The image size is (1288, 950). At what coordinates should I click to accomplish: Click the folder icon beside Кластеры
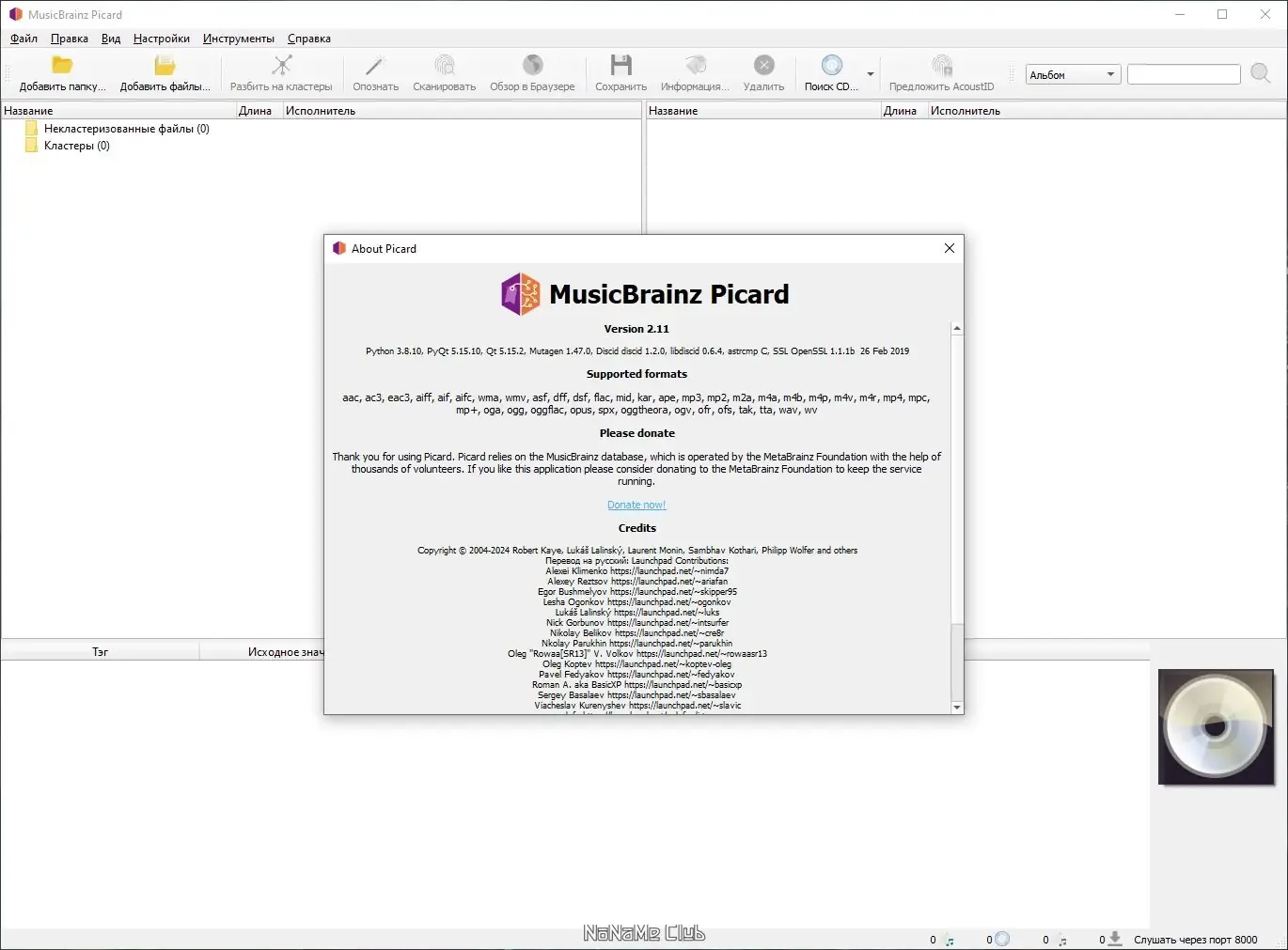pos(32,146)
